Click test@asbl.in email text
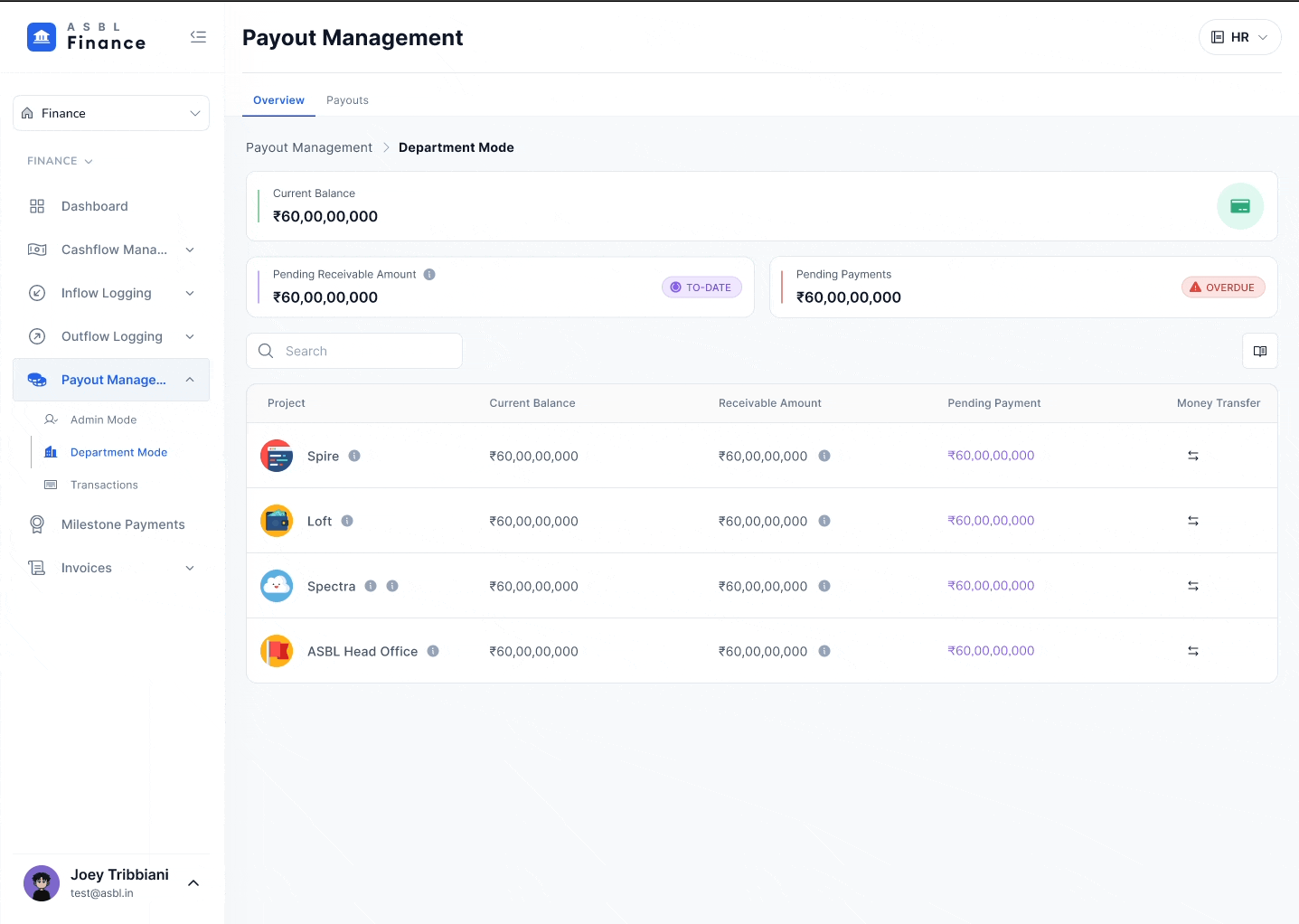Image resolution: width=1299 pixels, height=924 pixels. click(102, 893)
